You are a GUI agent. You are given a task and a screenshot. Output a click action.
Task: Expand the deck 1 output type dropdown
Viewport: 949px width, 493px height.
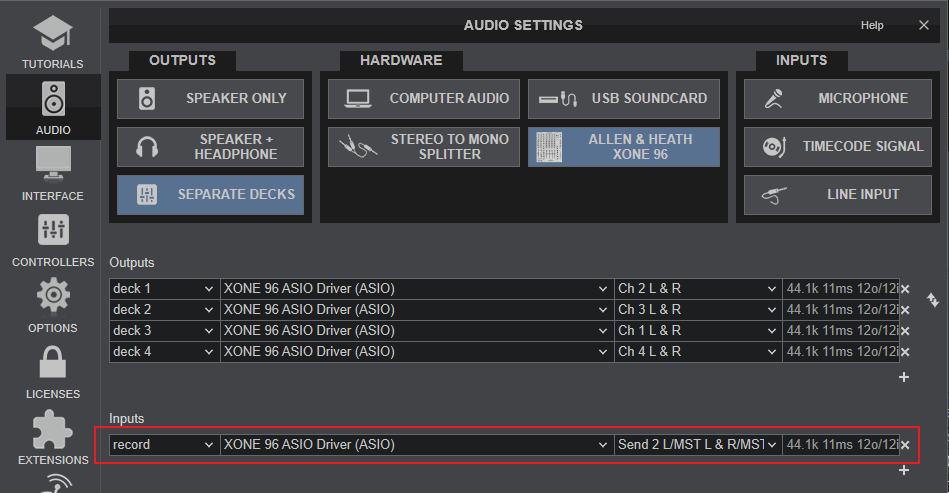pyautogui.click(x=164, y=289)
